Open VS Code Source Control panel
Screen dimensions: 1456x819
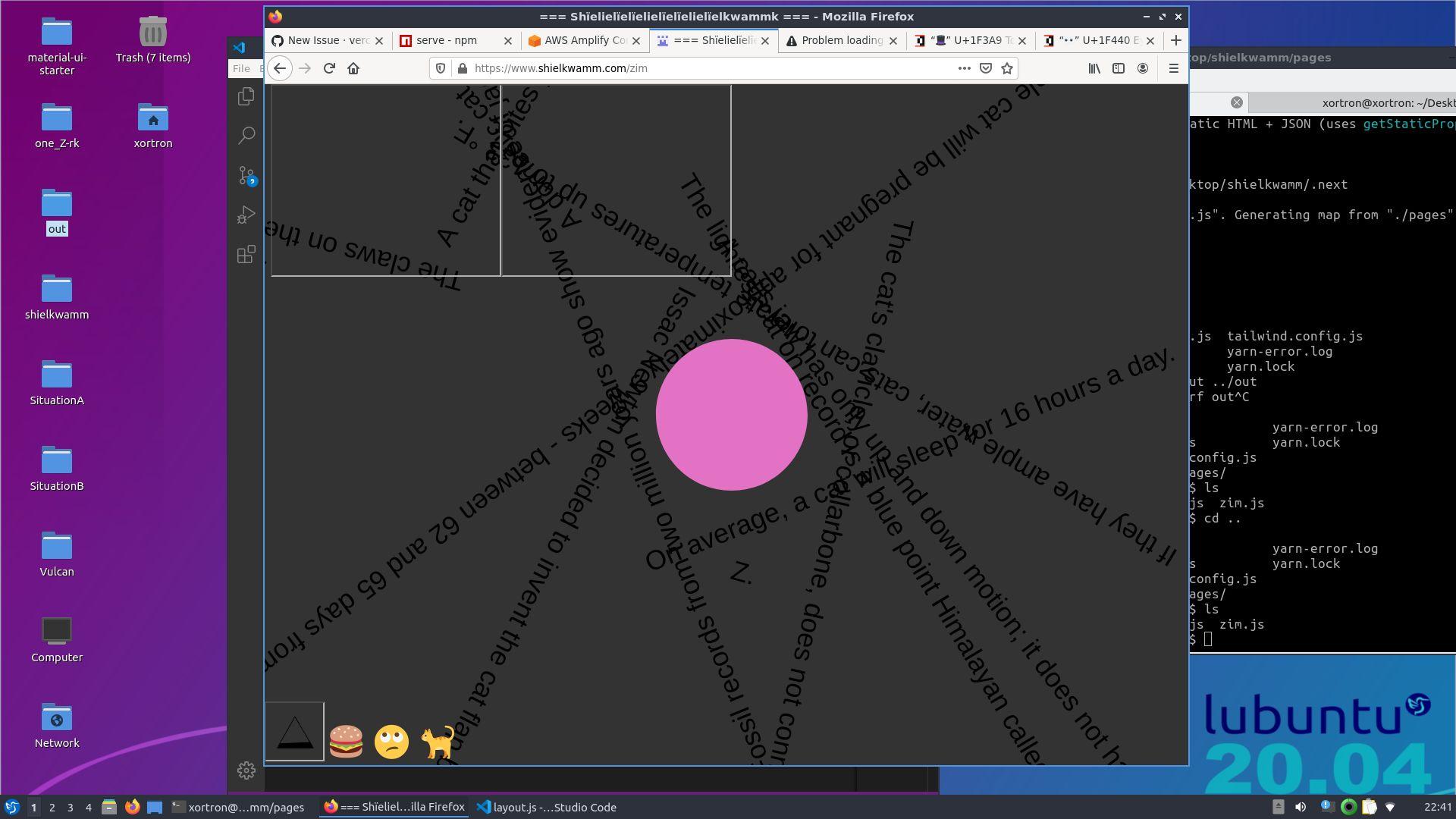[x=246, y=175]
